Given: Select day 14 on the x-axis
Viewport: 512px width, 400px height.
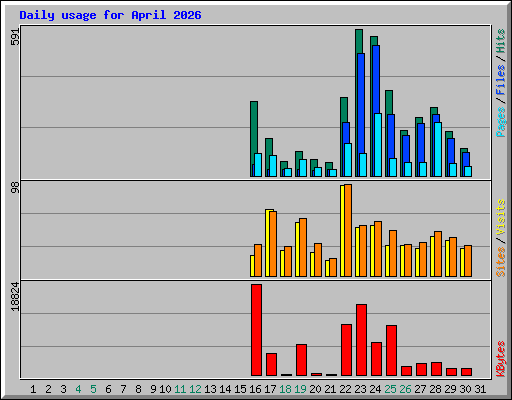Looking at the screenshot, I should (225, 389).
